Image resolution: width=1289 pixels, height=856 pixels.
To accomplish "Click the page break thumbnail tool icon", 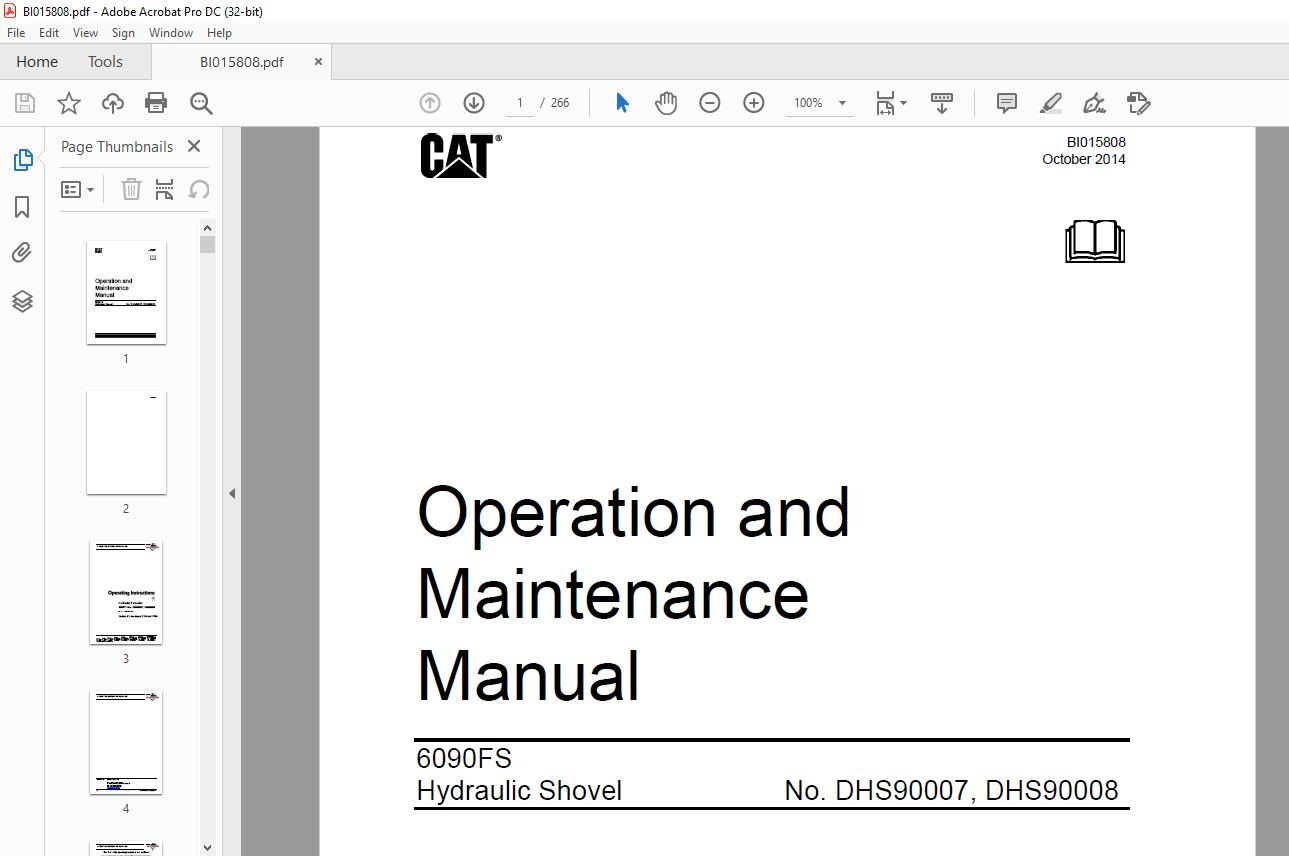I will (x=165, y=189).
